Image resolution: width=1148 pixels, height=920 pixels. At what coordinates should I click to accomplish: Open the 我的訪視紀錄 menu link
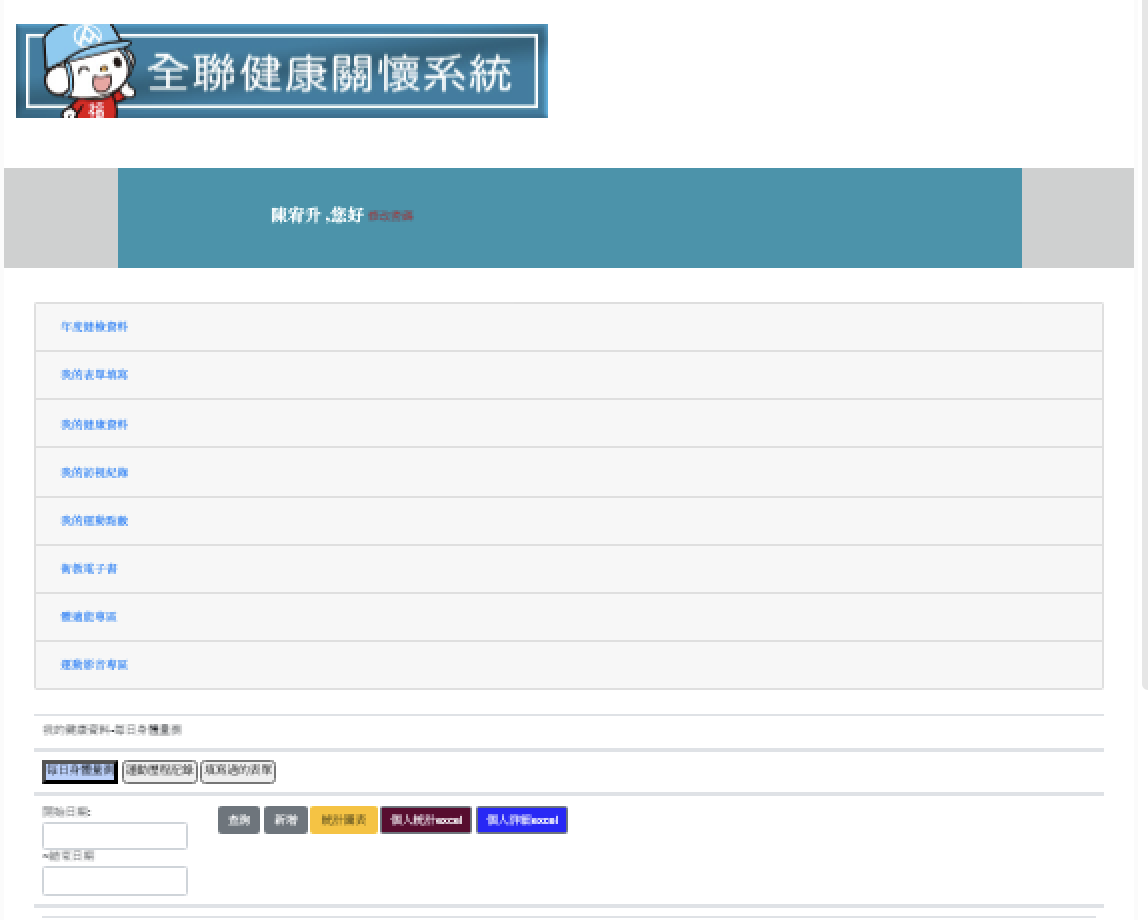click(94, 473)
